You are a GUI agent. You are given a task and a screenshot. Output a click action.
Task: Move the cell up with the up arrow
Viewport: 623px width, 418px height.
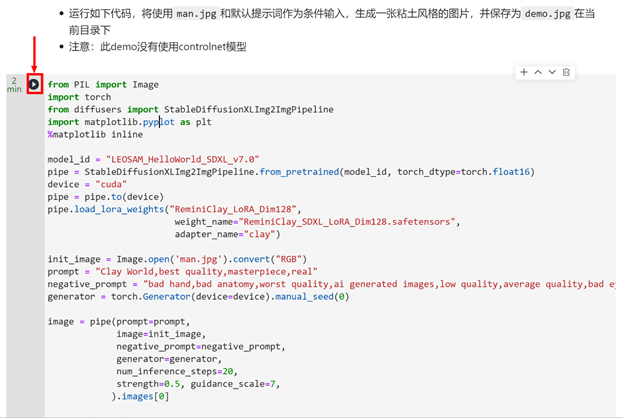(538, 73)
